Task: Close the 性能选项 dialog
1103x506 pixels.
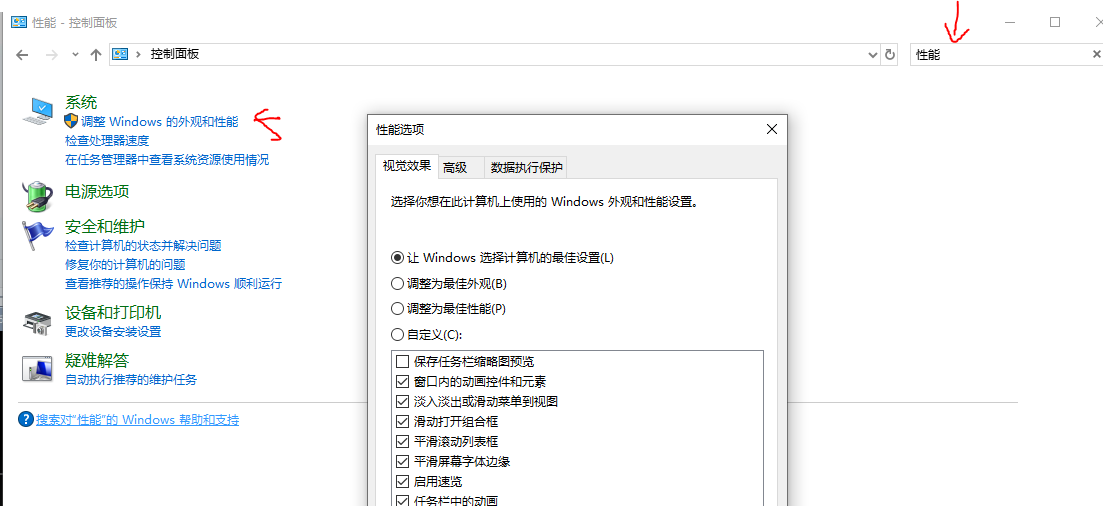Action: (x=771, y=129)
